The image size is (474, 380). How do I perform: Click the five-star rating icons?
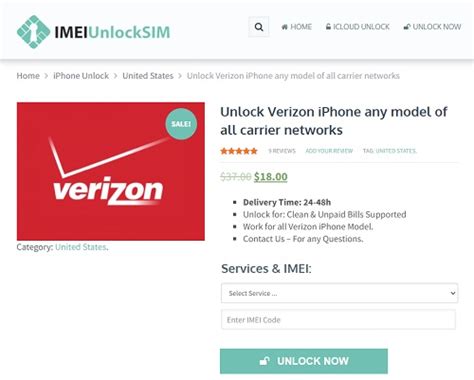tap(239, 151)
